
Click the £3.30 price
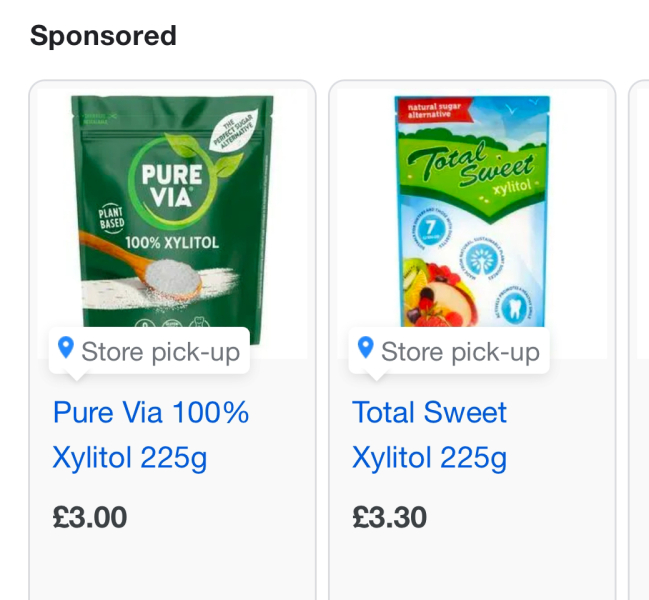click(x=390, y=517)
